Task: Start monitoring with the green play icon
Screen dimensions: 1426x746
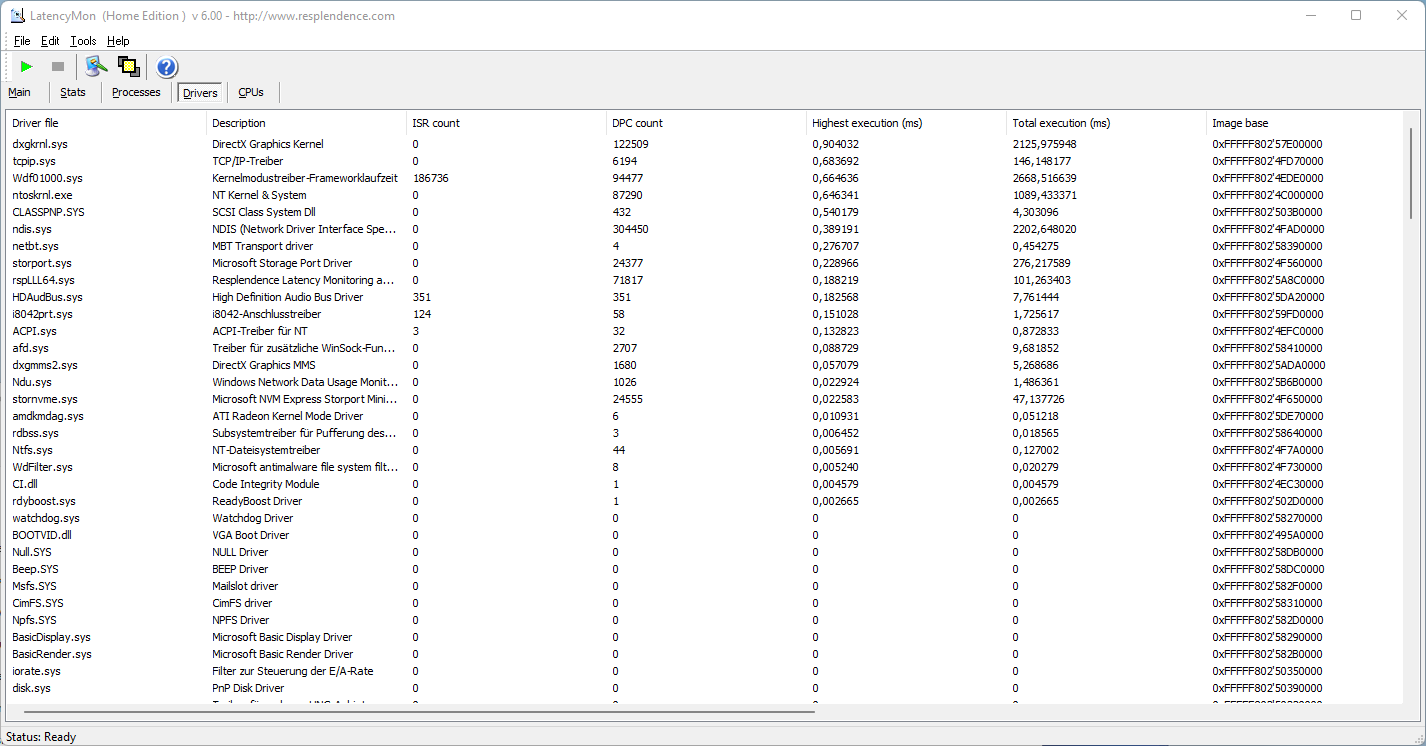Action: 27,67
